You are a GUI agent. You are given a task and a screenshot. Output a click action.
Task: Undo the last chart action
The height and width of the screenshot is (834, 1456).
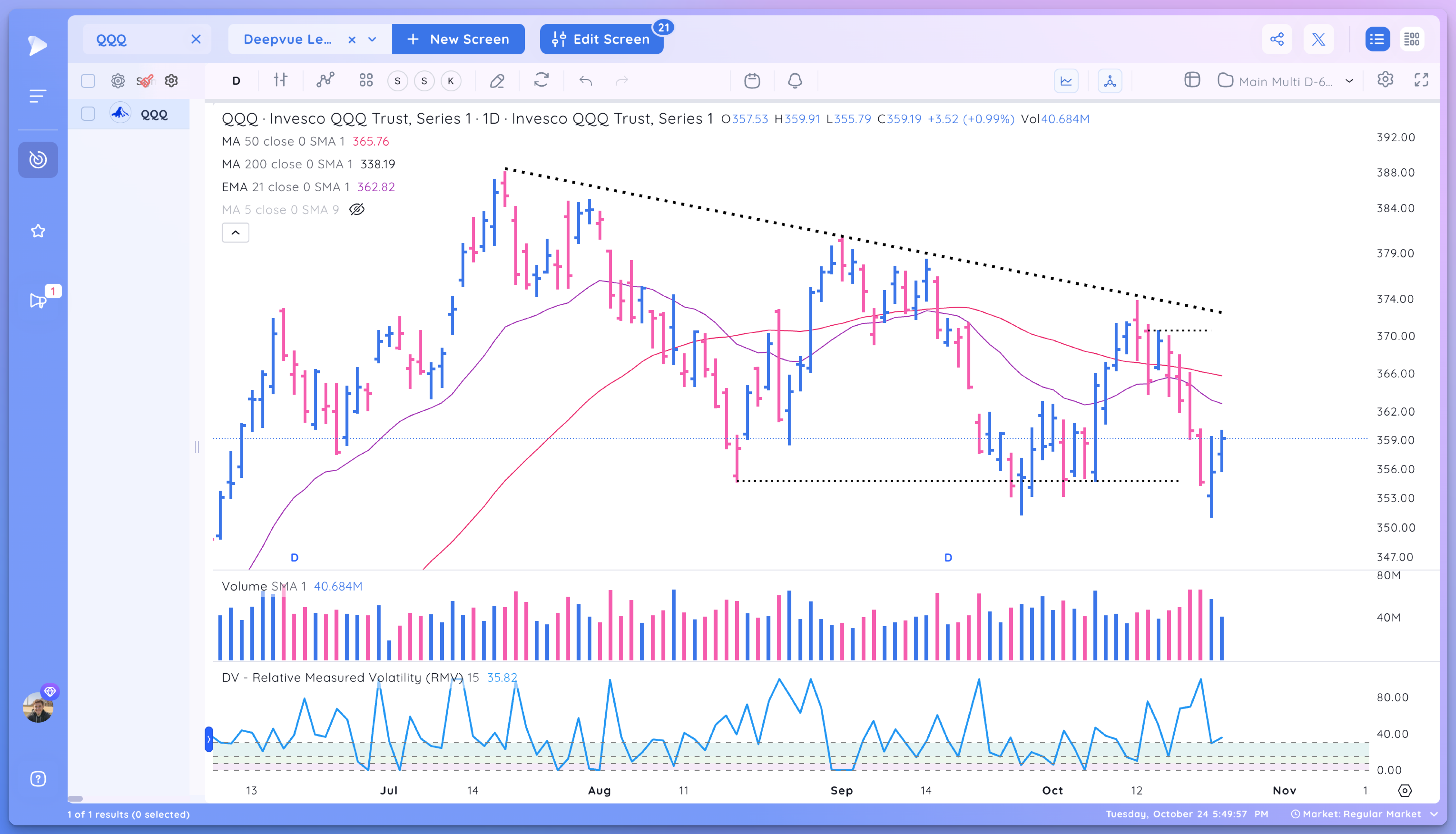[x=586, y=81]
